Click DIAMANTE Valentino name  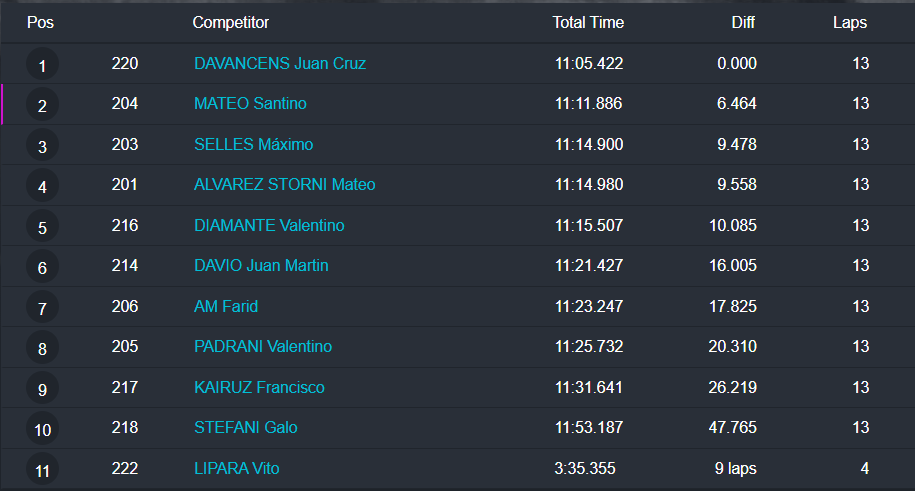[269, 226]
